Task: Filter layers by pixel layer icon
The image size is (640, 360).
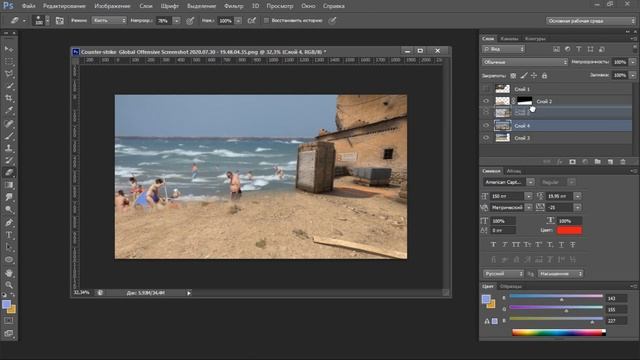Action: 556,49
